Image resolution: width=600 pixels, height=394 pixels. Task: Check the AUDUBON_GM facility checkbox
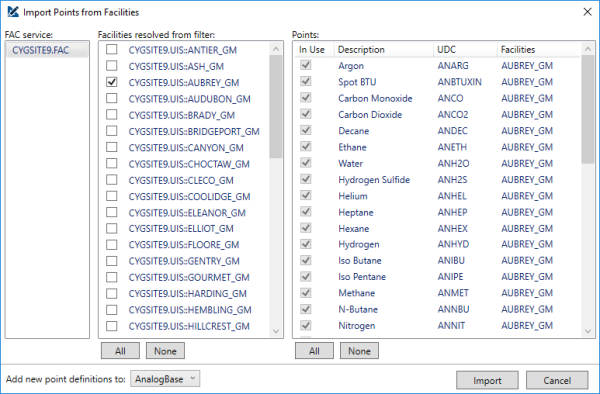[x=112, y=98]
